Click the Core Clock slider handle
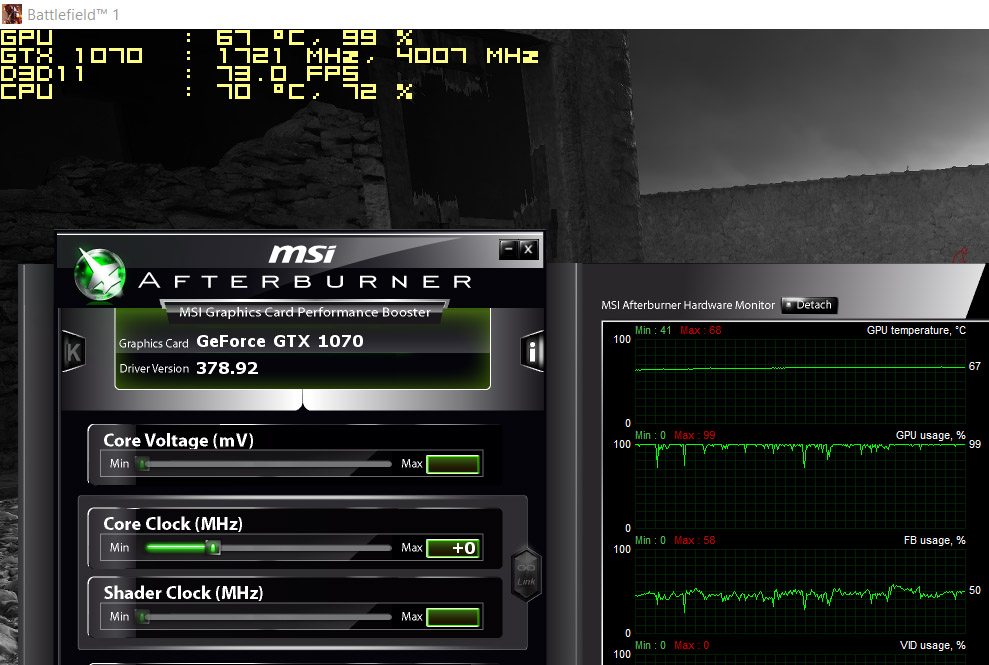This screenshot has width=989, height=665. tap(214, 548)
